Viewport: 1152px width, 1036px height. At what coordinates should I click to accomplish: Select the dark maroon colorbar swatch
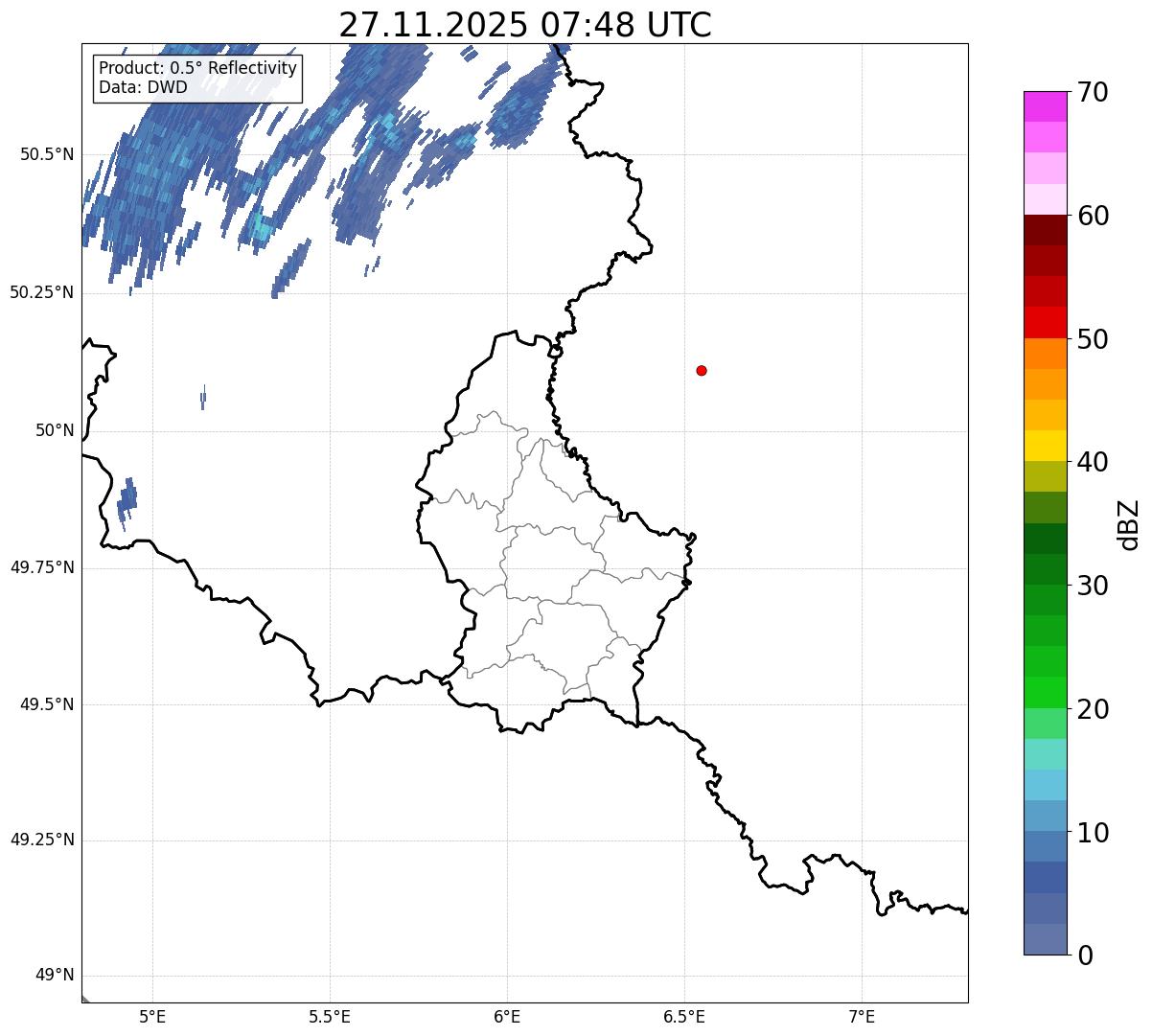(x=1045, y=230)
